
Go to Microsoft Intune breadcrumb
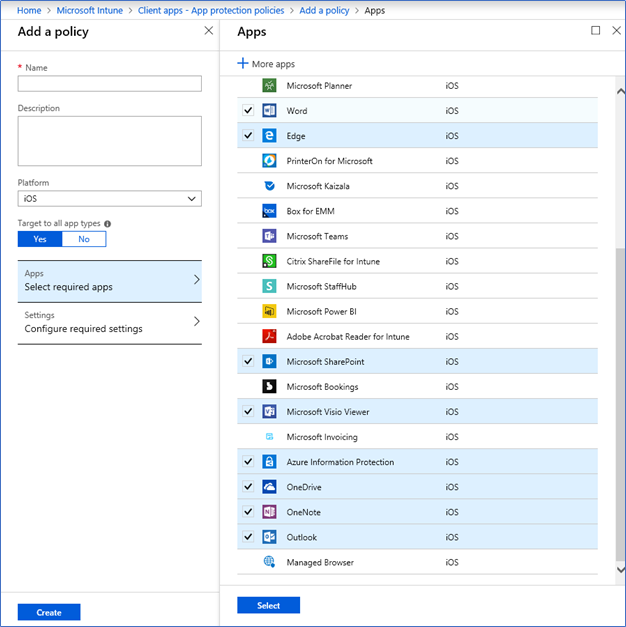coord(90,10)
